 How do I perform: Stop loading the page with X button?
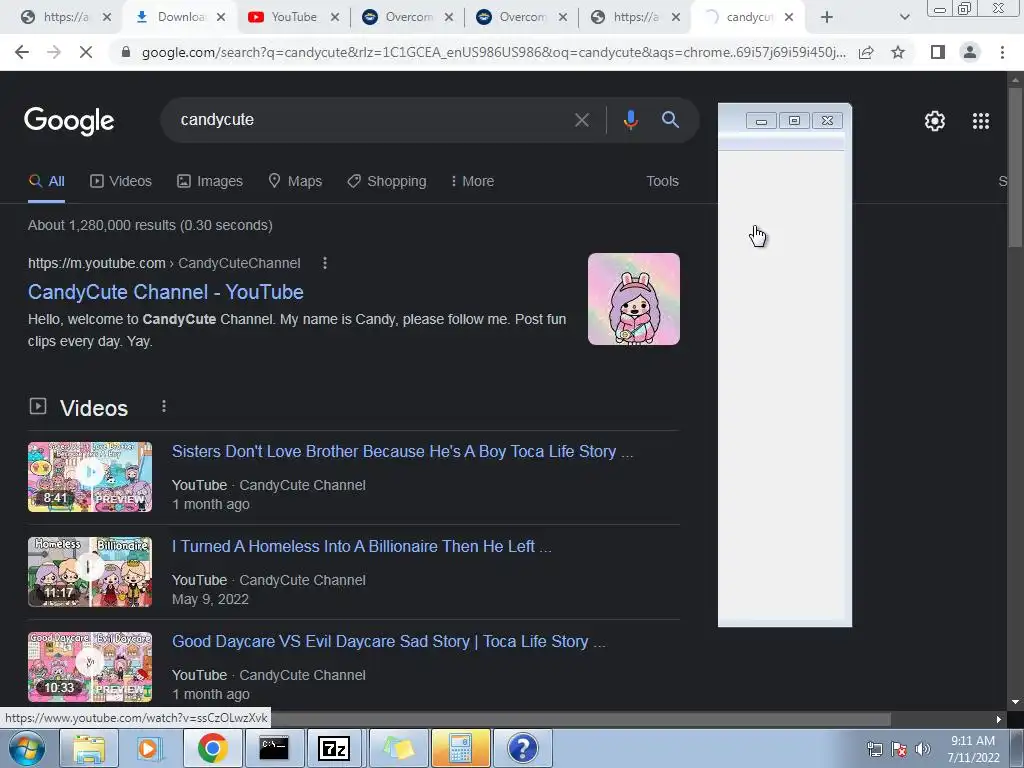point(86,52)
